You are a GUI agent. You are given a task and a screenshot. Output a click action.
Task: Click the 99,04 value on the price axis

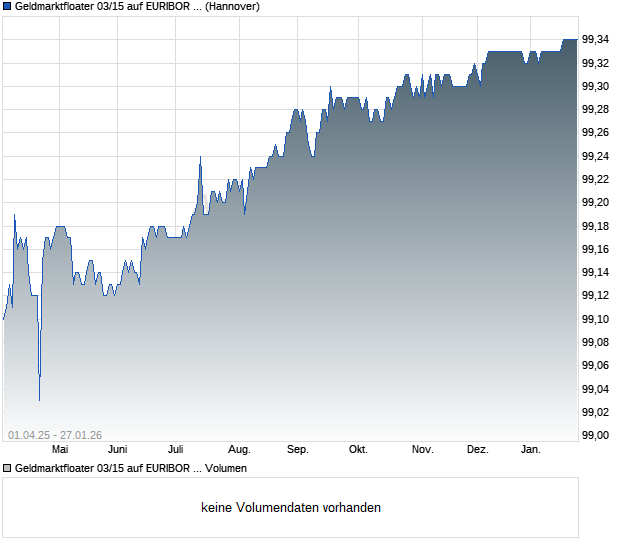coord(595,389)
